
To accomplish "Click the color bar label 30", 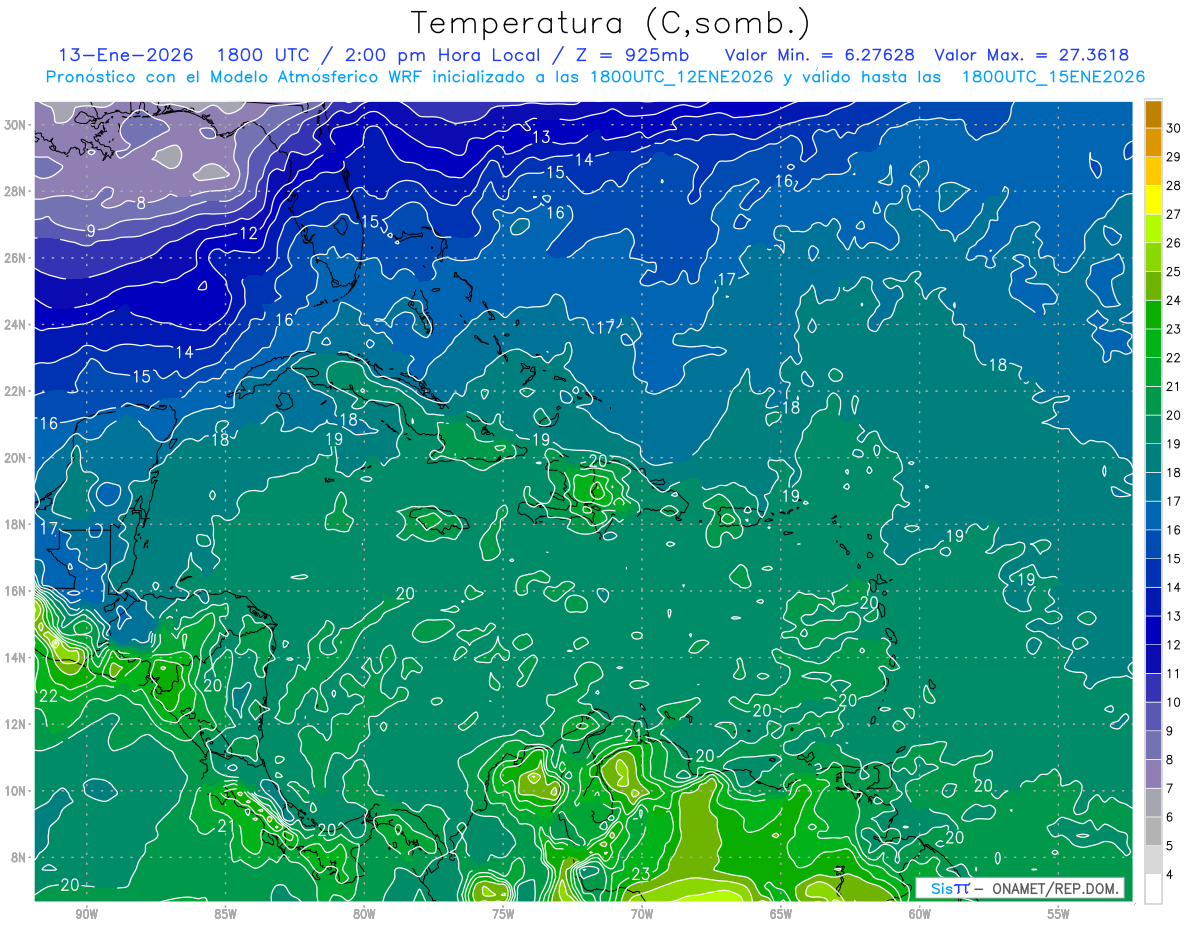I will 1174,127.
